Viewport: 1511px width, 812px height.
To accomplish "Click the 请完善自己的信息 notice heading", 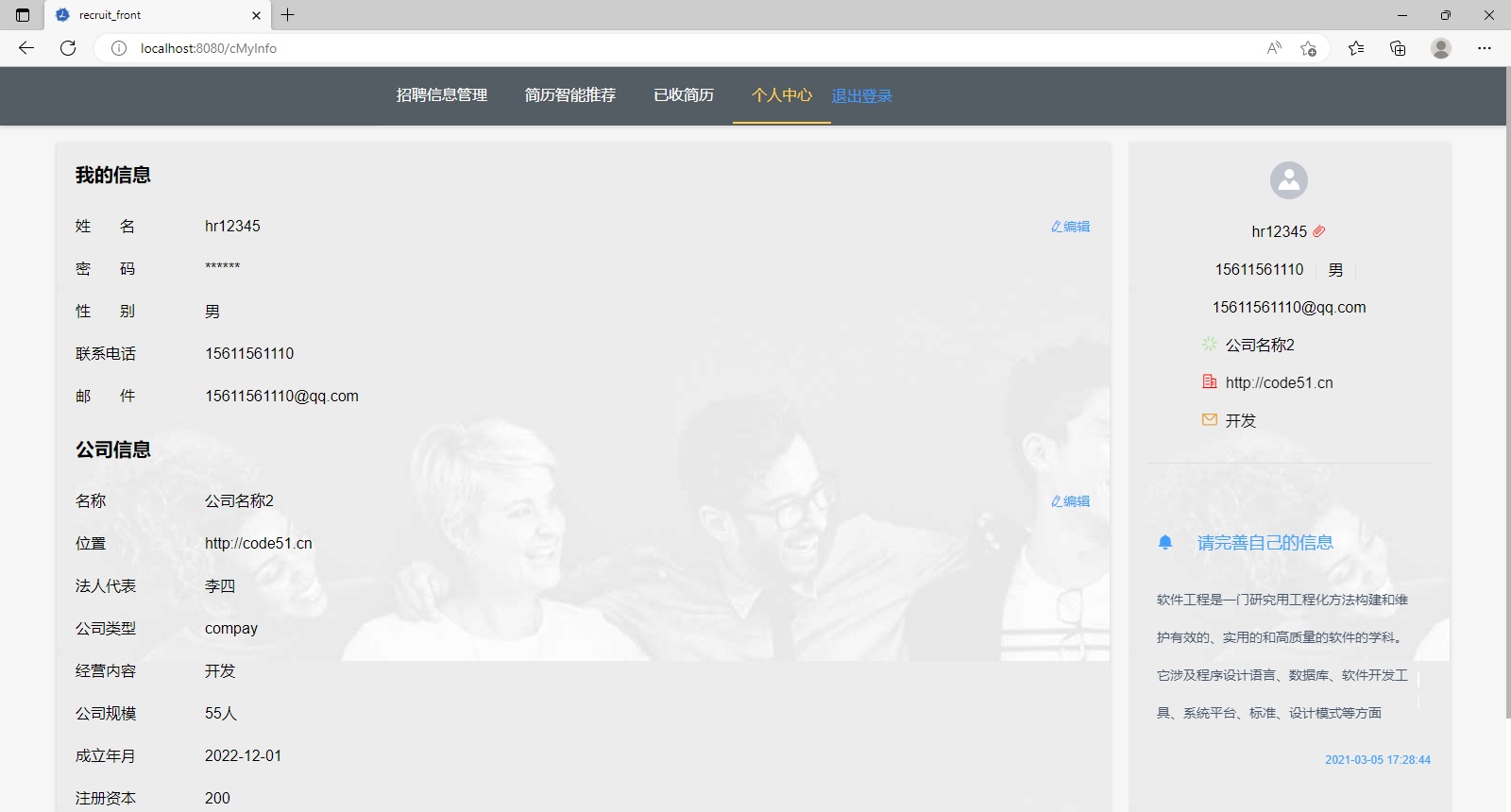I will pyautogui.click(x=1265, y=543).
